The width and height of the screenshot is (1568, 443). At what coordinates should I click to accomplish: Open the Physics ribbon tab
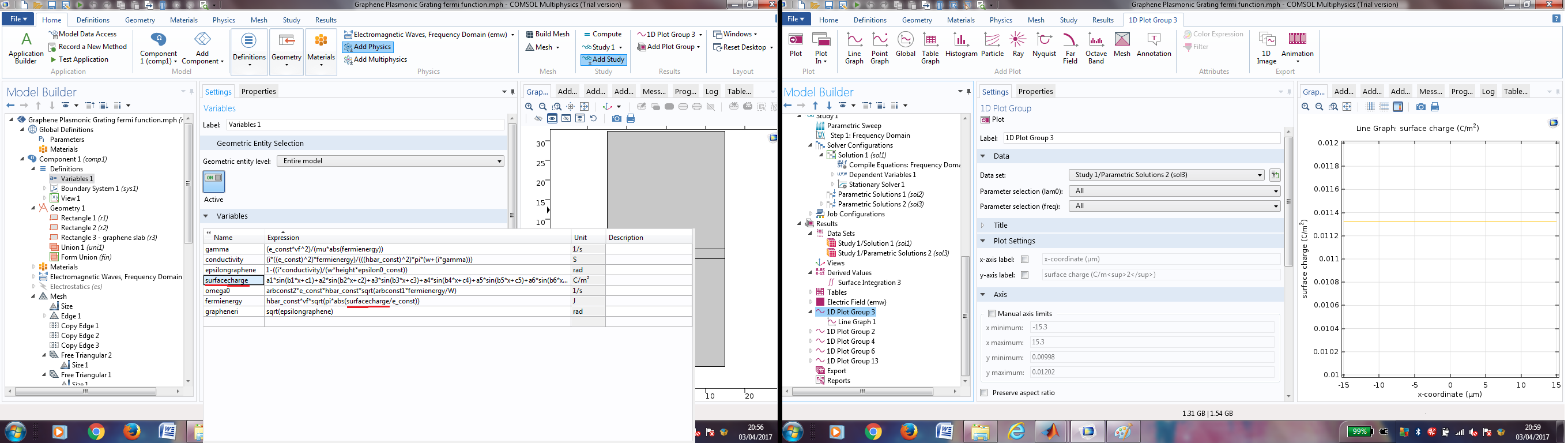tap(224, 20)
